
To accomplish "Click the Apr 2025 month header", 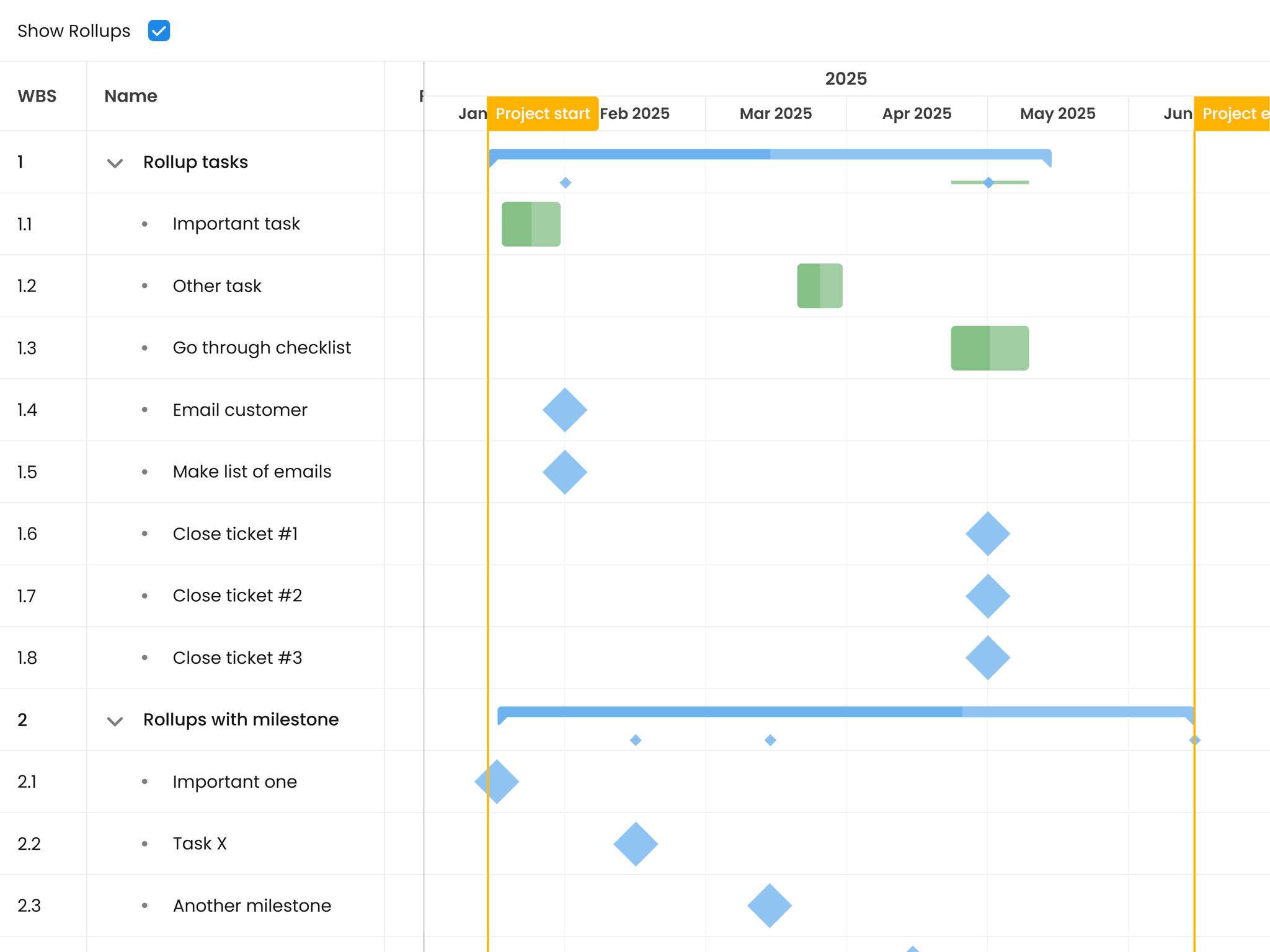I will click(x=917, y=113).
